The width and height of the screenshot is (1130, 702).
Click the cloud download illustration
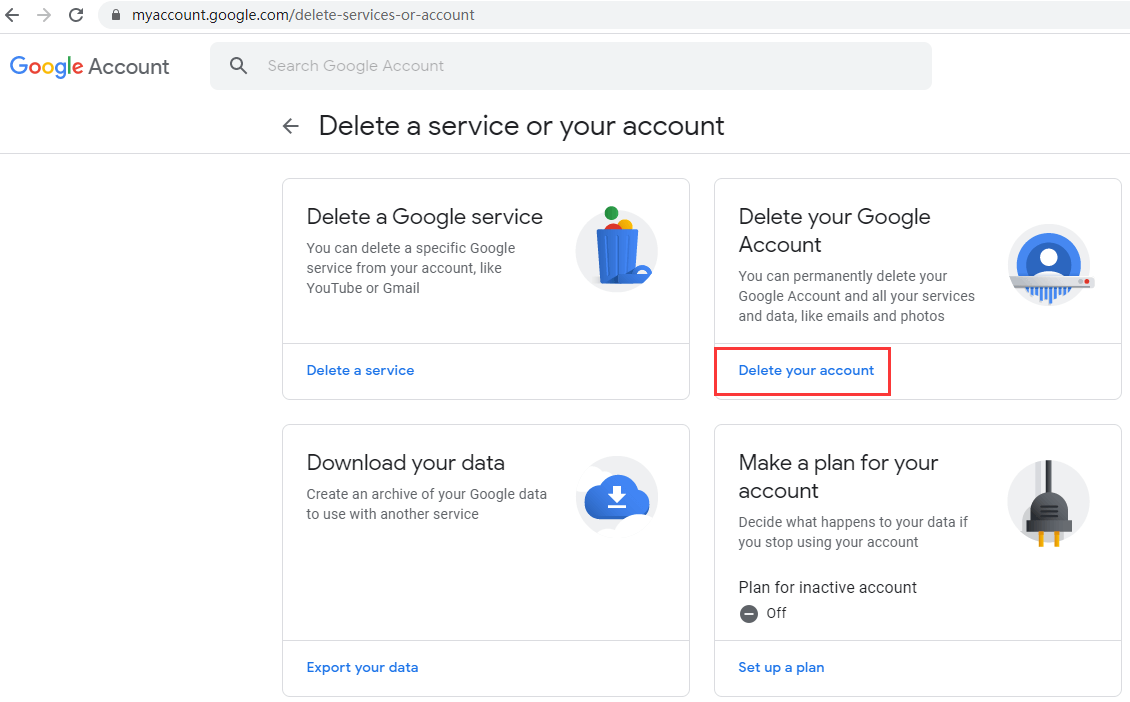[617, 497]
